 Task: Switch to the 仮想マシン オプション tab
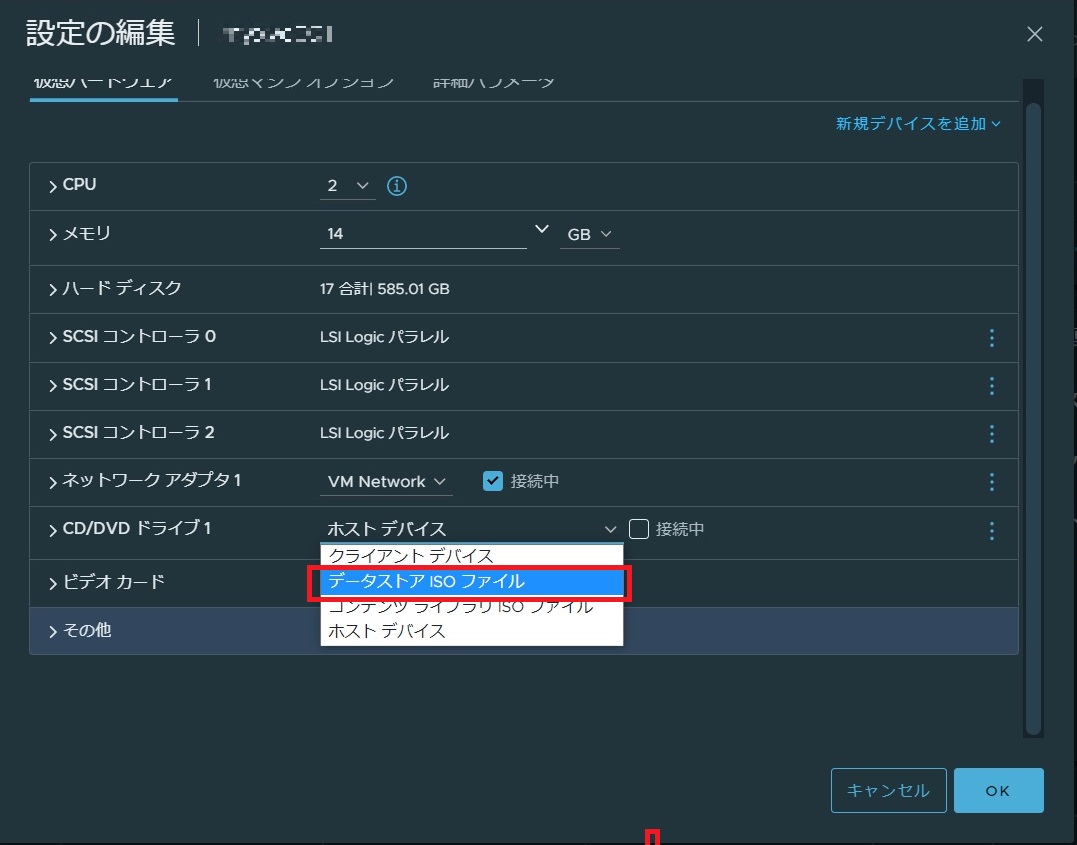[x=304, y=83]
